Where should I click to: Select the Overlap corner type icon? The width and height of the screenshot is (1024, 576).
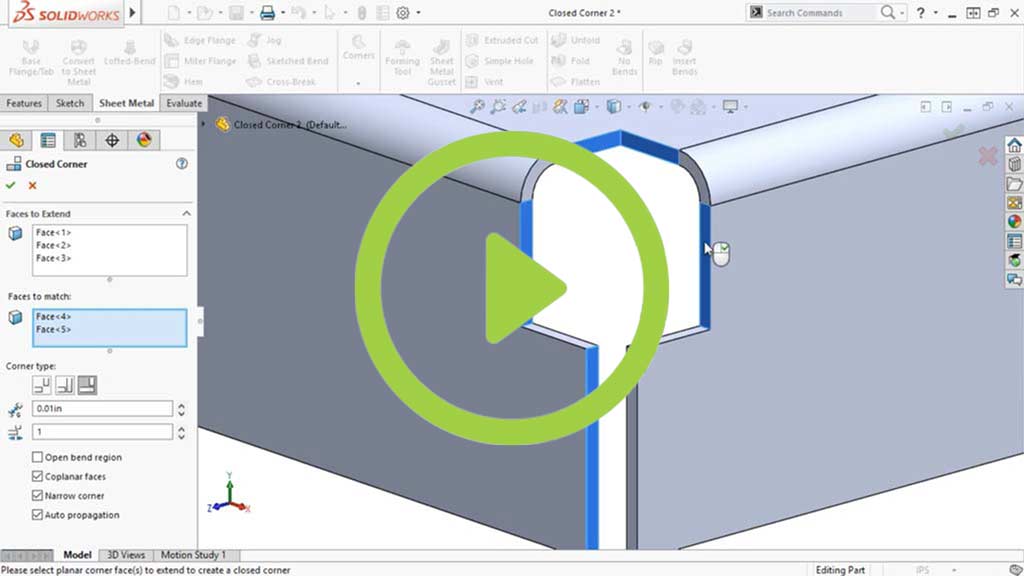point(64,385)
